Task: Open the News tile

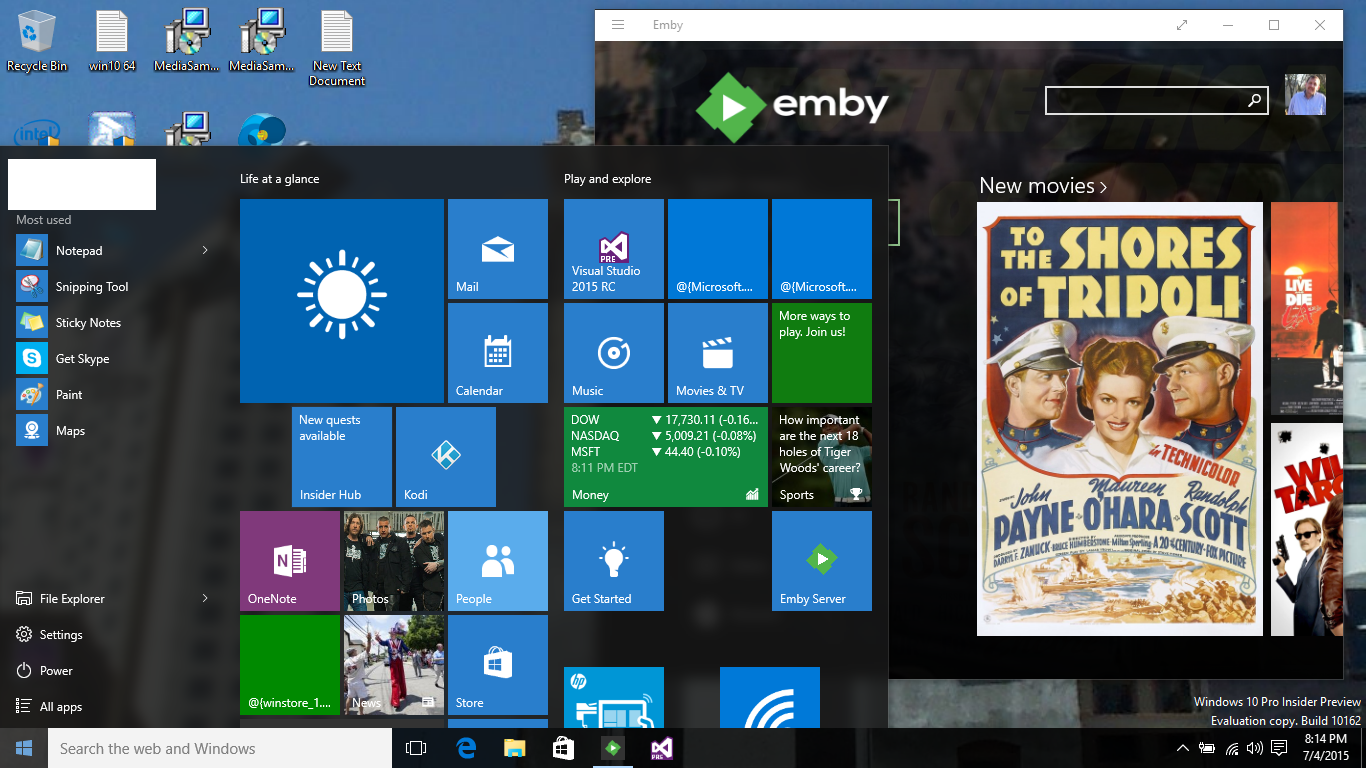Action: (x=394, y=665)
